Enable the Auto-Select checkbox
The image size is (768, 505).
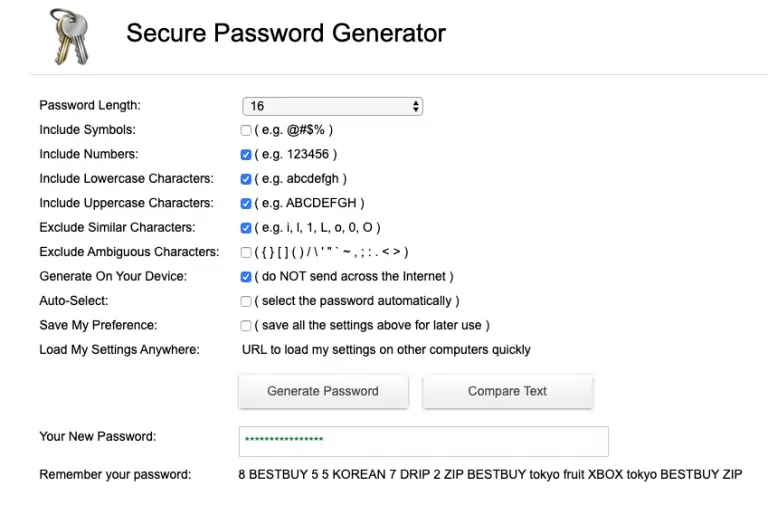(x=246, y=302)
